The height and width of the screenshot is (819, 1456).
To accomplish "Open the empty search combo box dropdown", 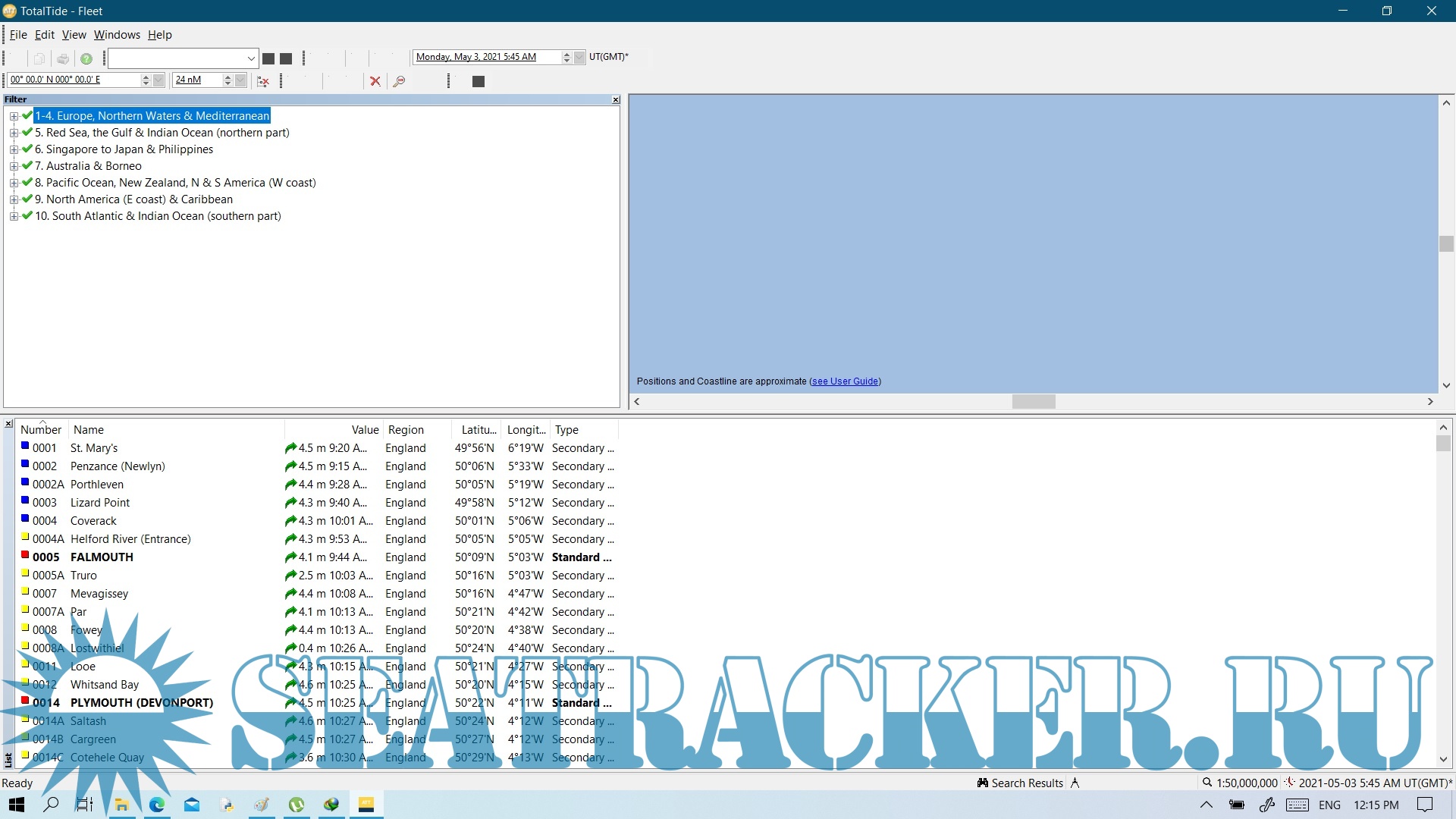I will click(x=251, y=58).
